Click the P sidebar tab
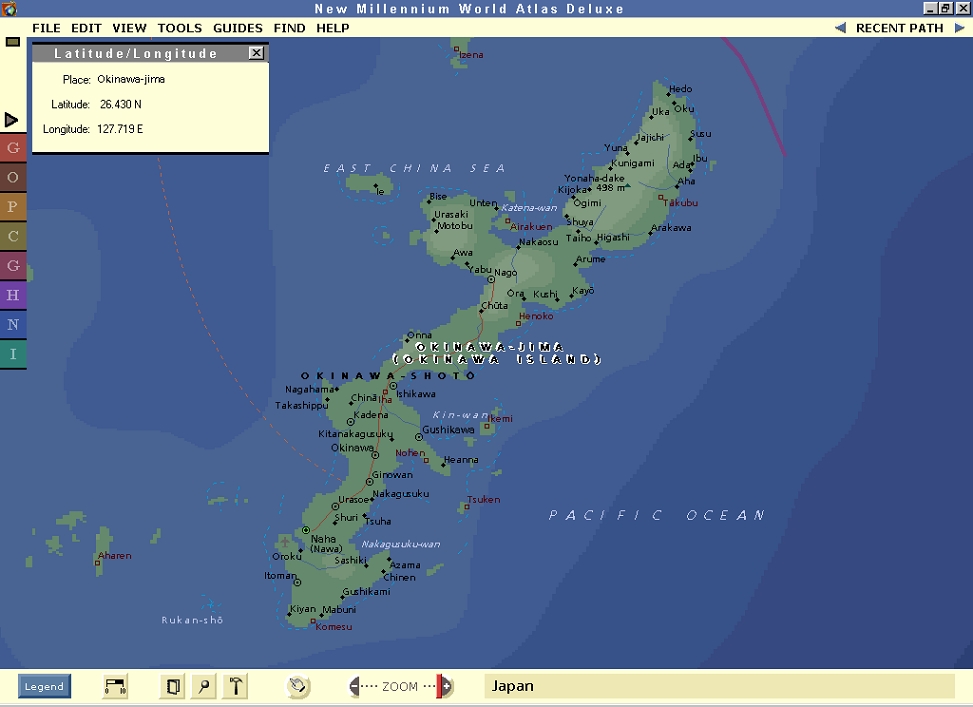This screenshot has width=973, height=707. coord(13,207)
